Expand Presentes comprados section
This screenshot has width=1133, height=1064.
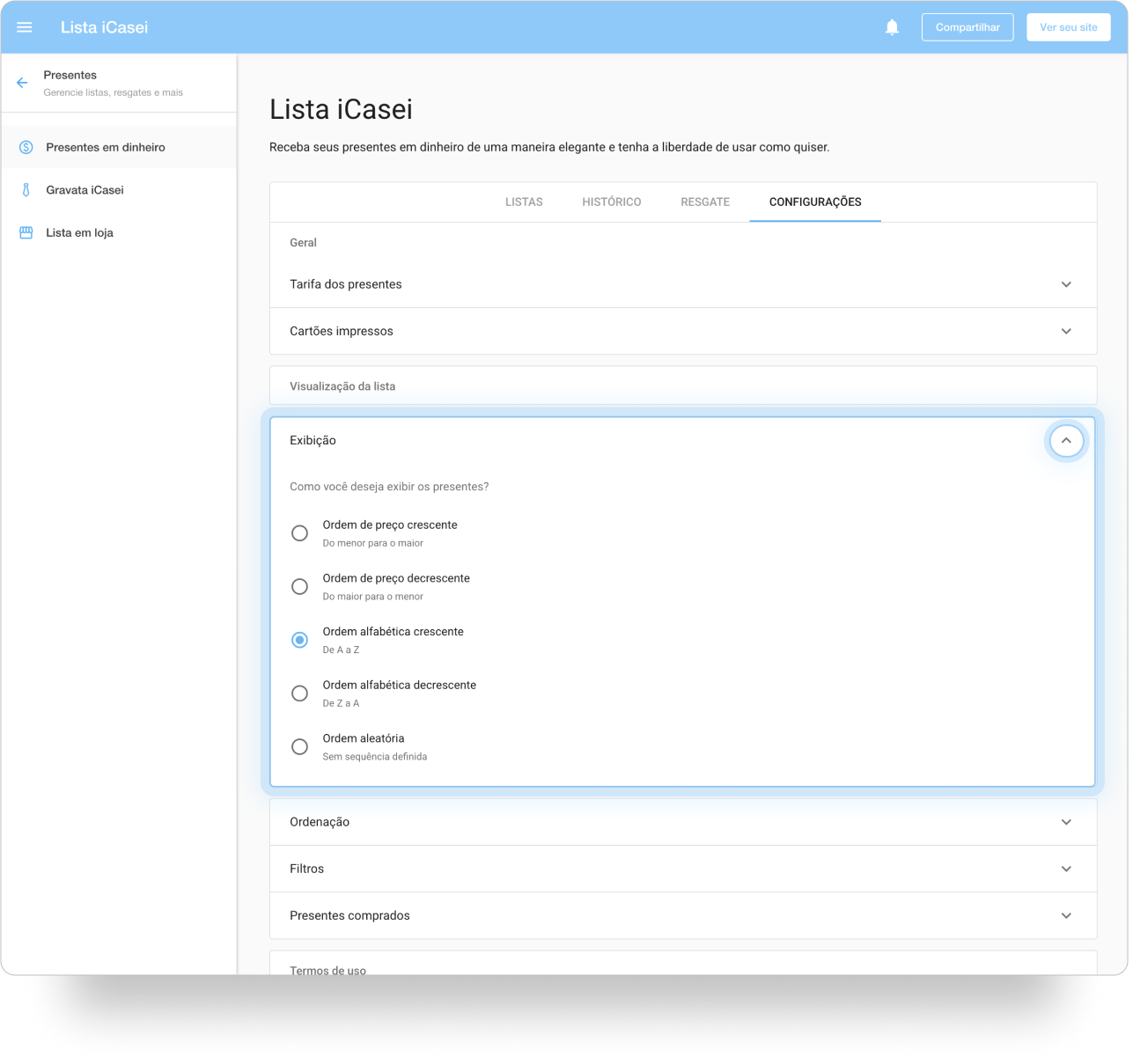click(1066, 915)
